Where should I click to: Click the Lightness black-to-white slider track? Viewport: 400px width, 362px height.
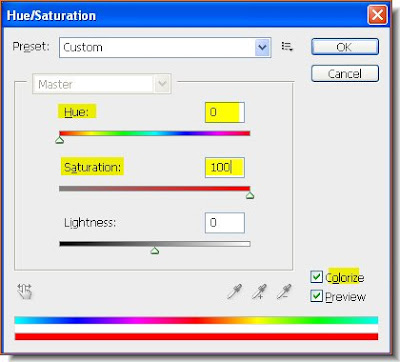(x=155, y=244)
